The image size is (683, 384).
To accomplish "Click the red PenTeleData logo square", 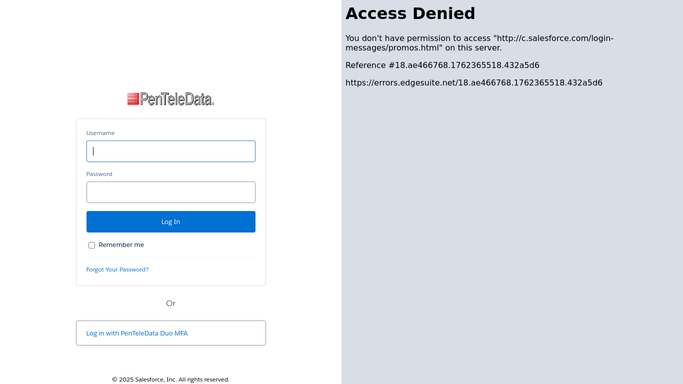I will [x=133, y=99].
